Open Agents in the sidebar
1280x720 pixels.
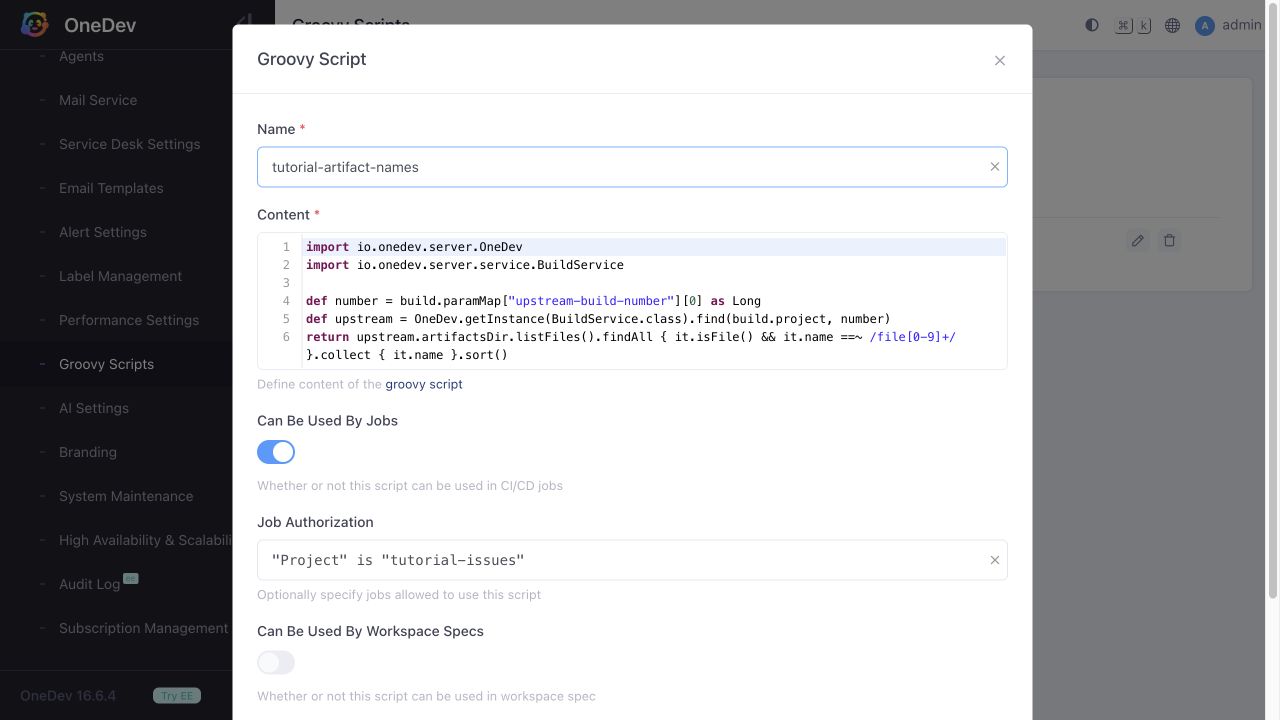(x=81, y=56)
